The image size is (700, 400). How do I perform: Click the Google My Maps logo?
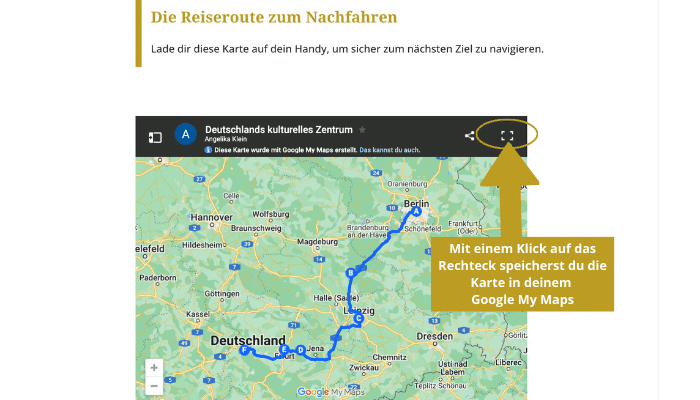tap(330, 392)
